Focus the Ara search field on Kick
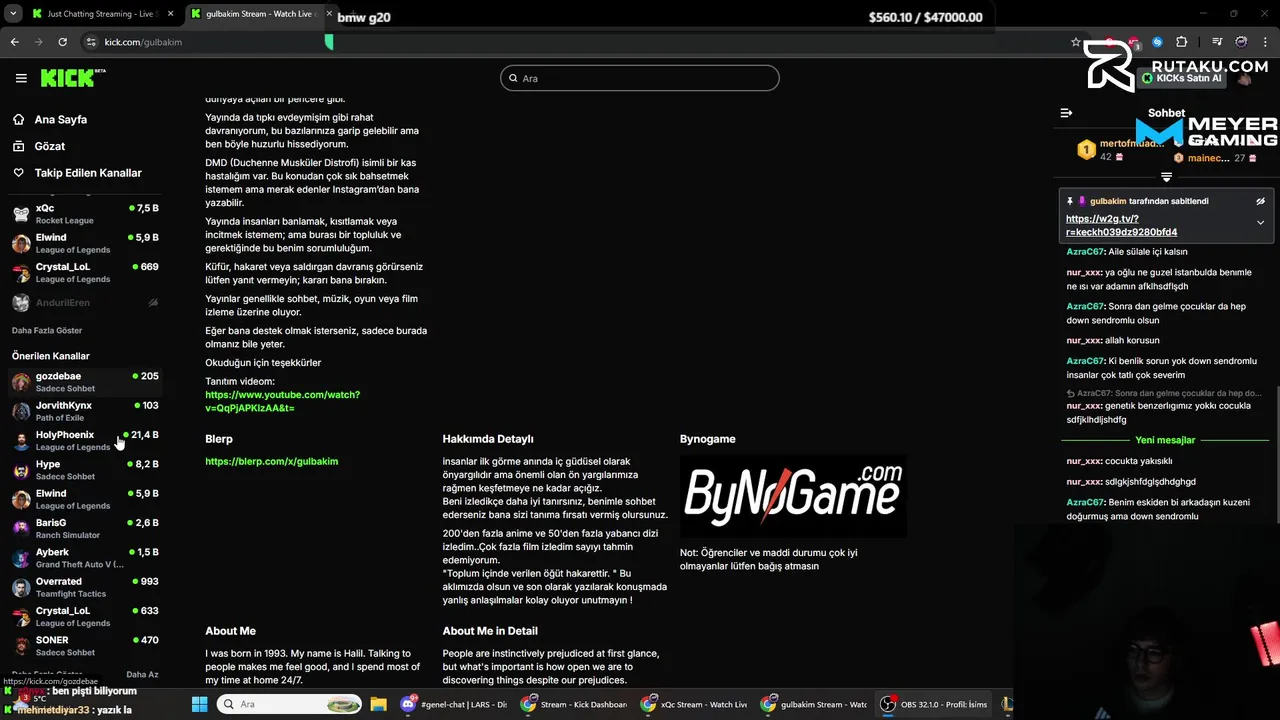The height and width of the screenshot is (720, 1280). [x=640, y=78]
